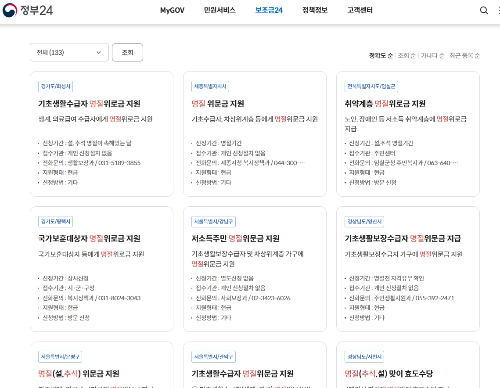The image size is (500, 388).
Task: Open the search magnifier icon
Action: tap(484, 10)
